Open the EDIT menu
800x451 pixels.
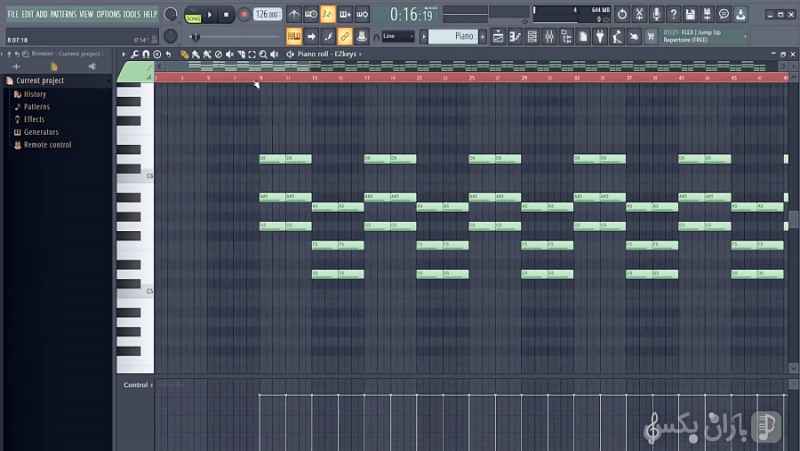[28, 14]
